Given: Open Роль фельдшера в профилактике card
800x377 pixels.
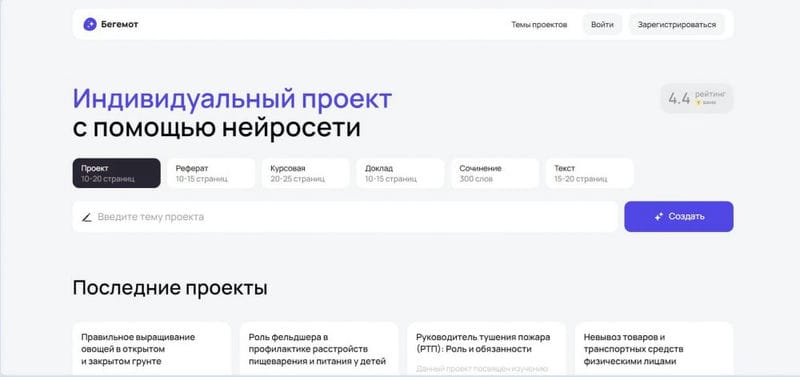Looking at the screenshot, I should 319,349.
